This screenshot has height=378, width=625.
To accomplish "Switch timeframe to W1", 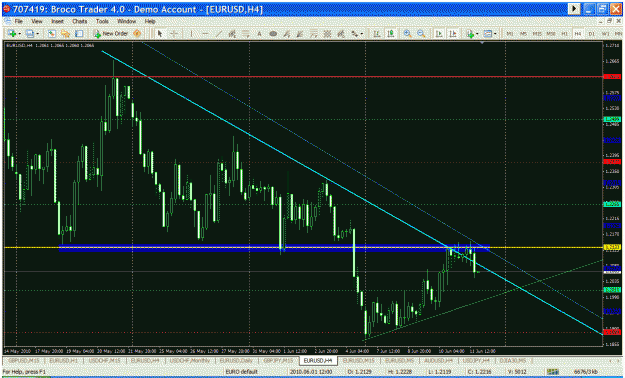I will [606, 34].
